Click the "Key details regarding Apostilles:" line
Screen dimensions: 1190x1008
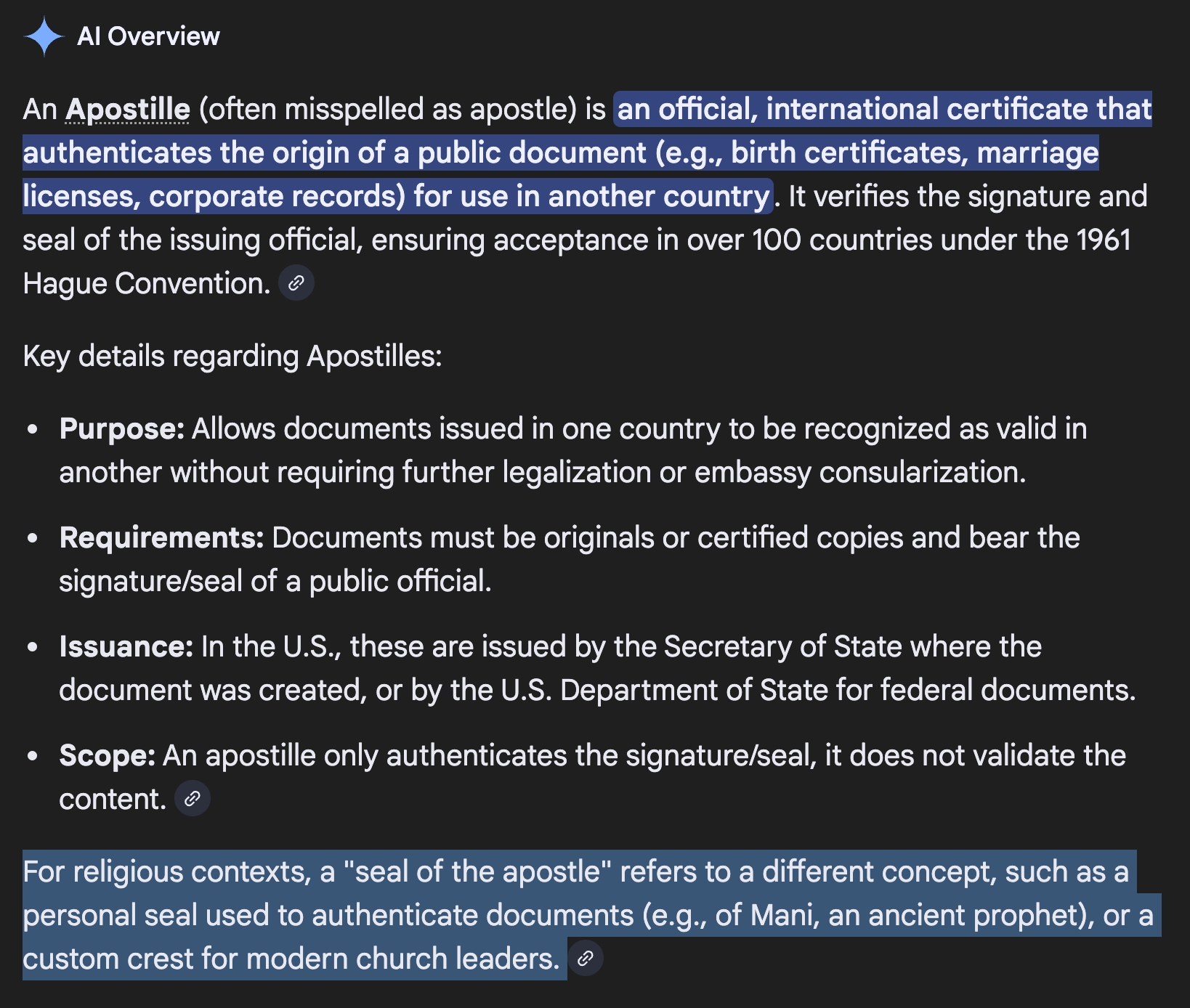click(x=232, y=357)
